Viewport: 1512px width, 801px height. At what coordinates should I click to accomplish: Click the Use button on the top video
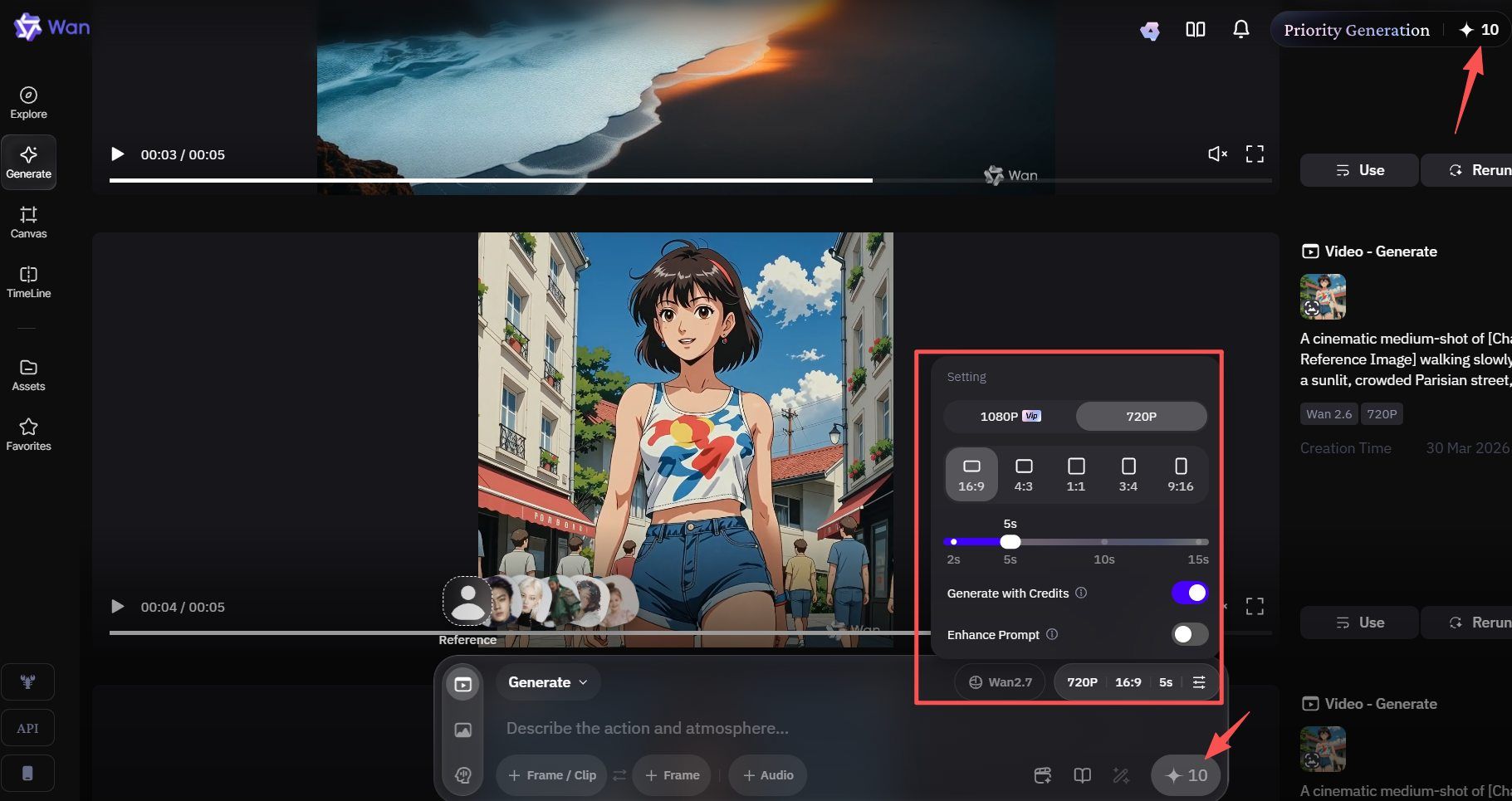(1358, 169)
